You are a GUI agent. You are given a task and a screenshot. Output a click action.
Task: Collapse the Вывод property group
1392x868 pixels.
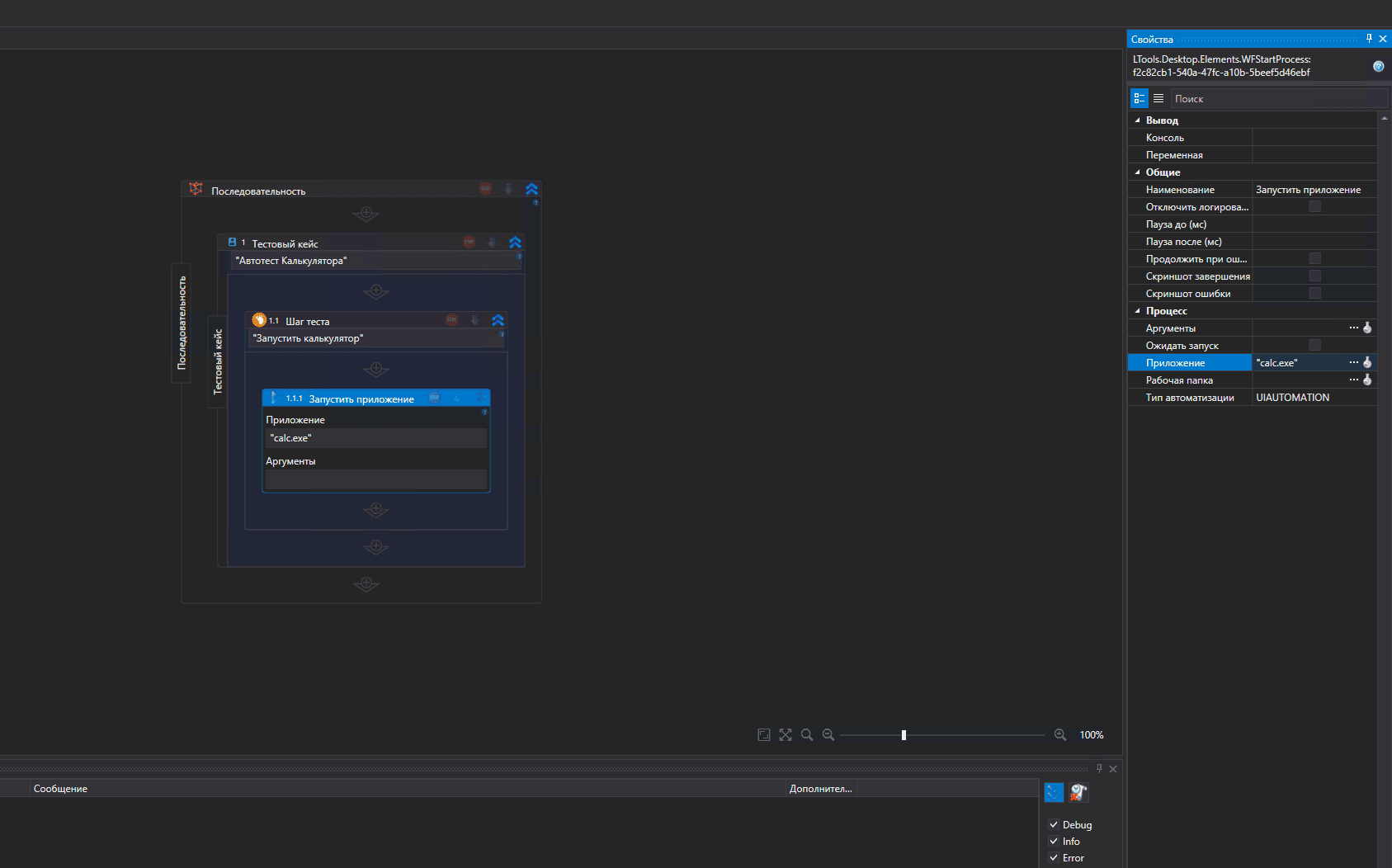1138,120
